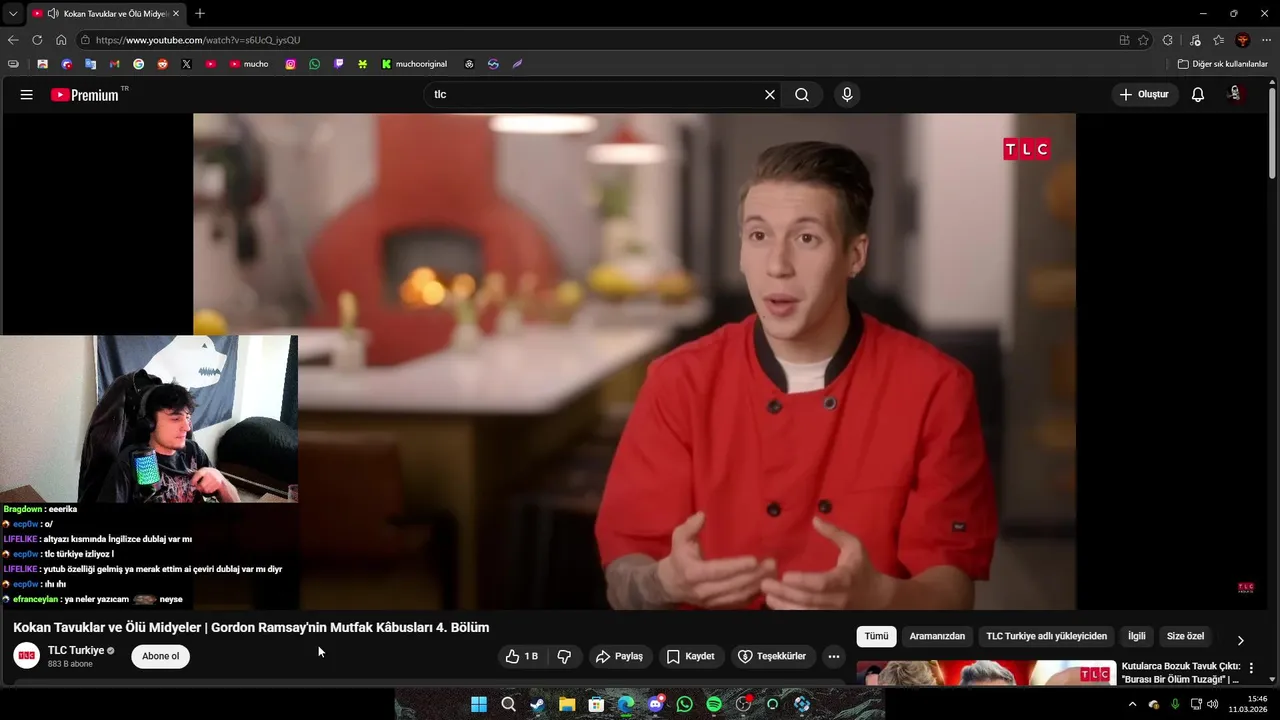The width and height of the screenshot is (1280, 720).
Task: Open Google bookmark in bookmarks bar
Action: (x=138, y=64)
